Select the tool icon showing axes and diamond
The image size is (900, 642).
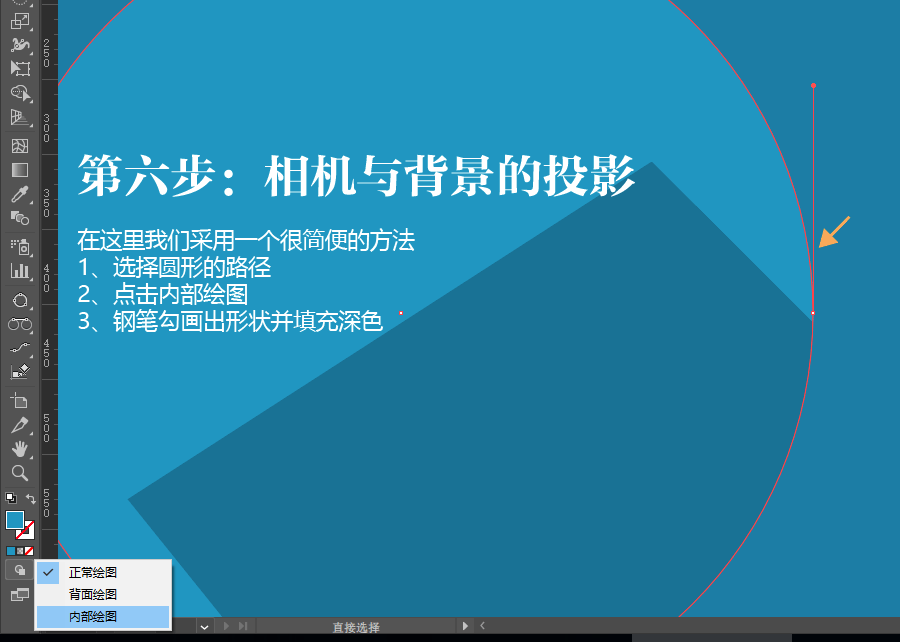click(20, 371)
